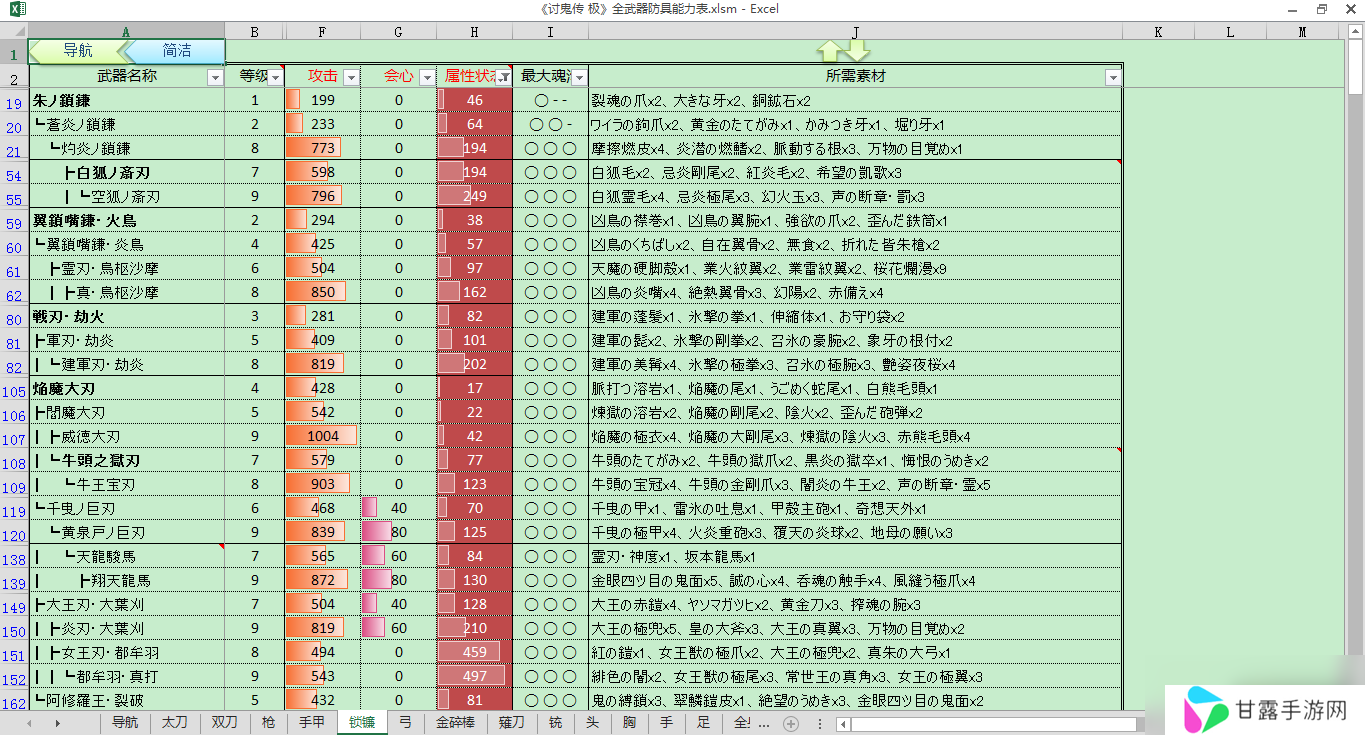
Task: Select column A header
Action: pos(126,32)
